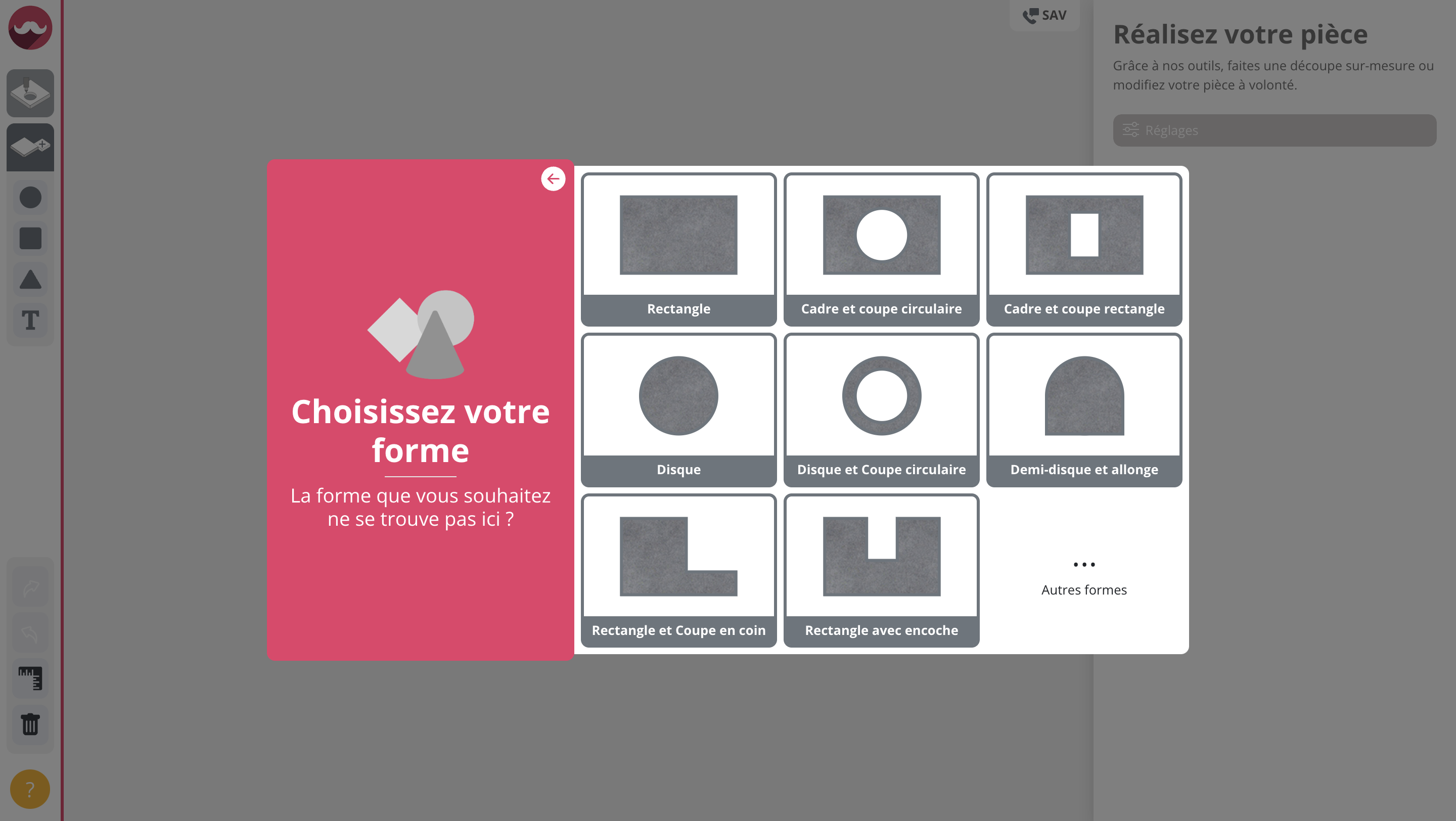Pick the Cadre et coupe rectangle shape
The width and height of the screenshot is (1456, 821).
[1084, 249]
